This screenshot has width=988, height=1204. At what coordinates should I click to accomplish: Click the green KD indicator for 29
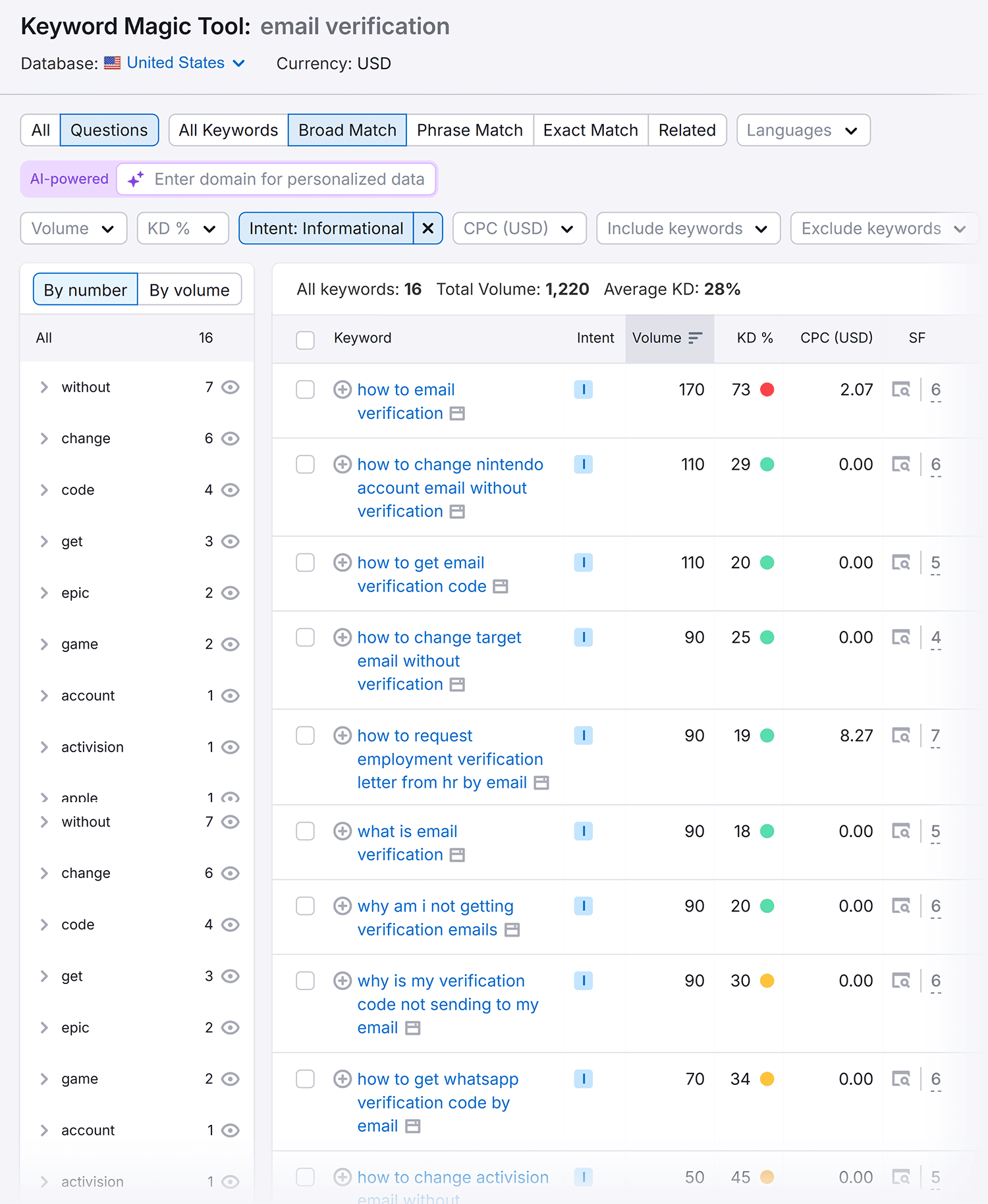pos(767,464)
